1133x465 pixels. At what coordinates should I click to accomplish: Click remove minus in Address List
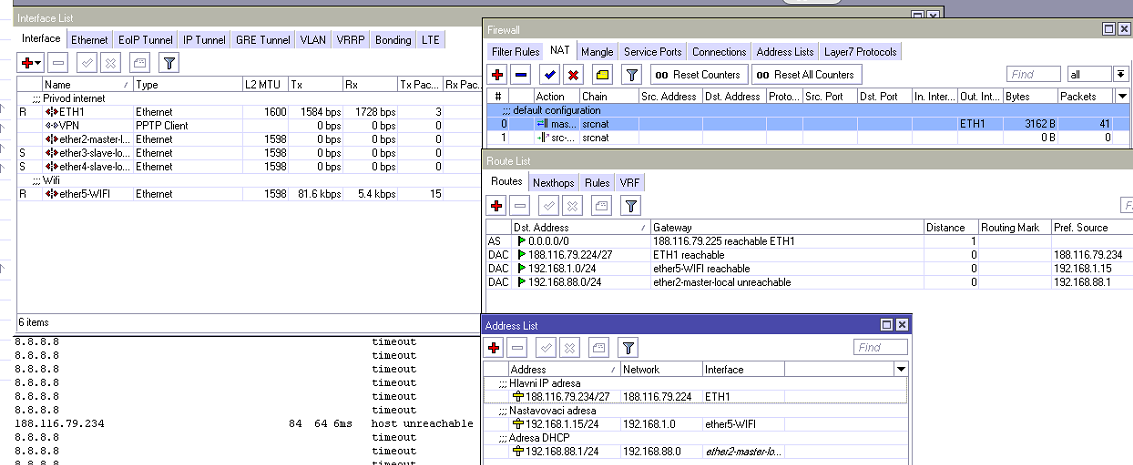click(x=518, y=348)
